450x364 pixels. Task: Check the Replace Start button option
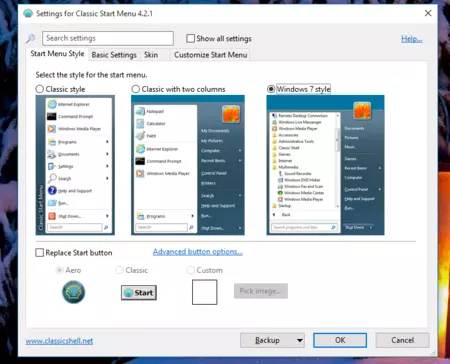coord(40,253)
